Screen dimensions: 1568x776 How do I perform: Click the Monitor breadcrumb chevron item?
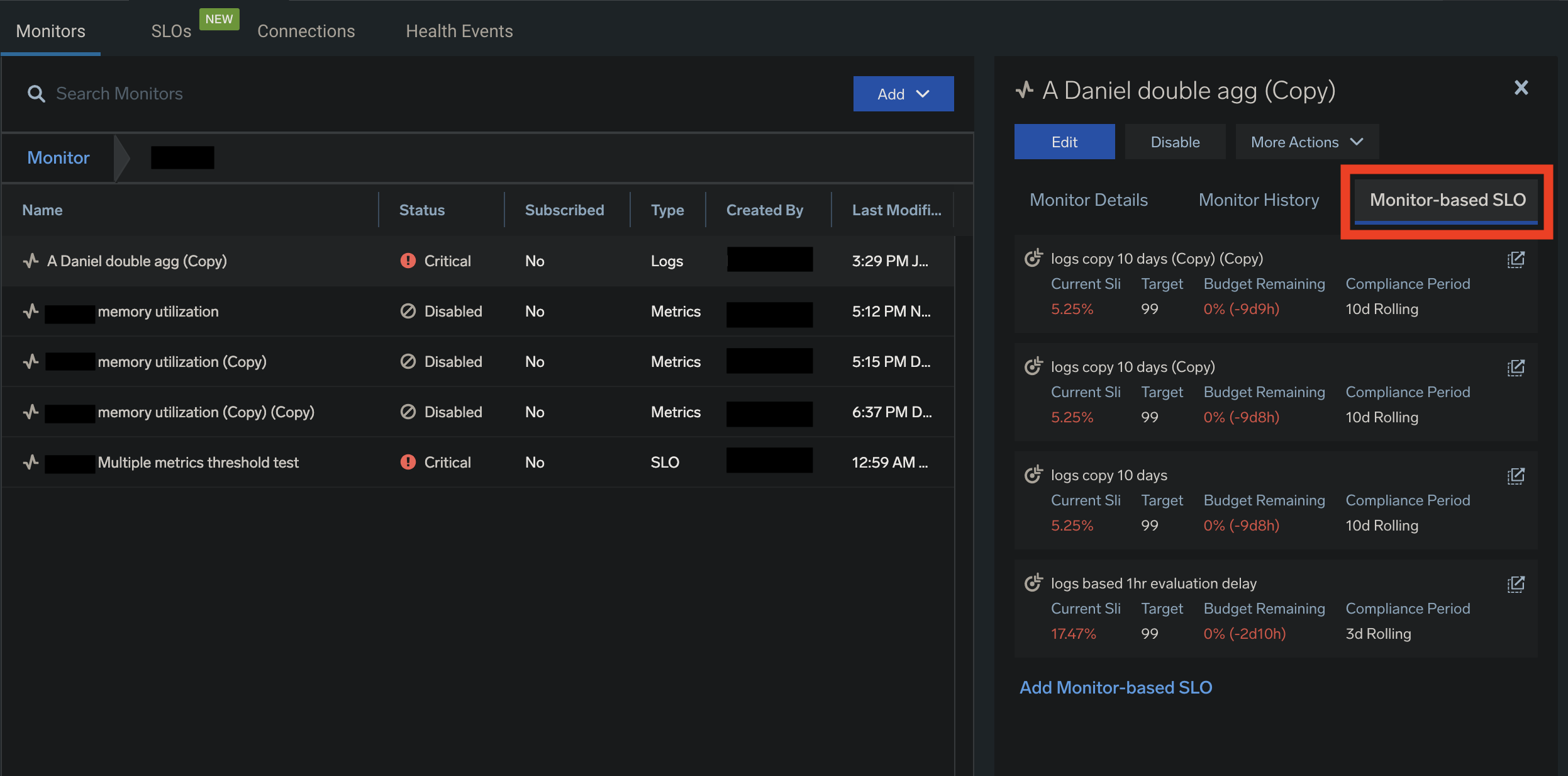(58, 157)
